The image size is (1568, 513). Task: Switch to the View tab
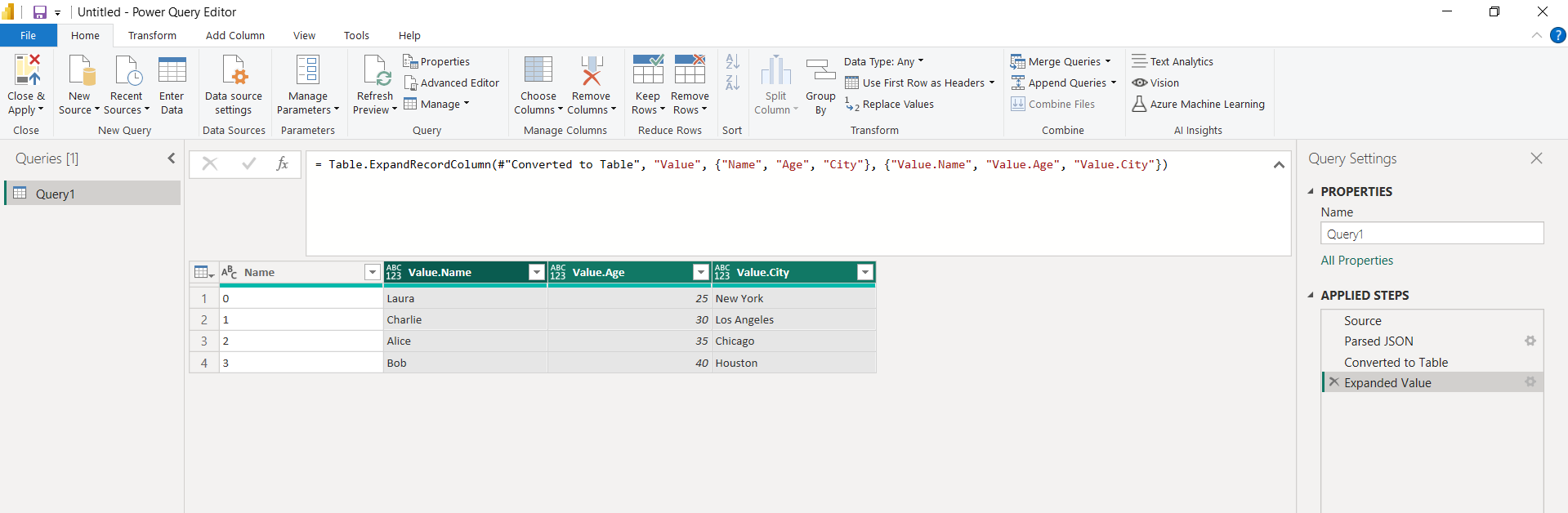(x=304, y=35)
